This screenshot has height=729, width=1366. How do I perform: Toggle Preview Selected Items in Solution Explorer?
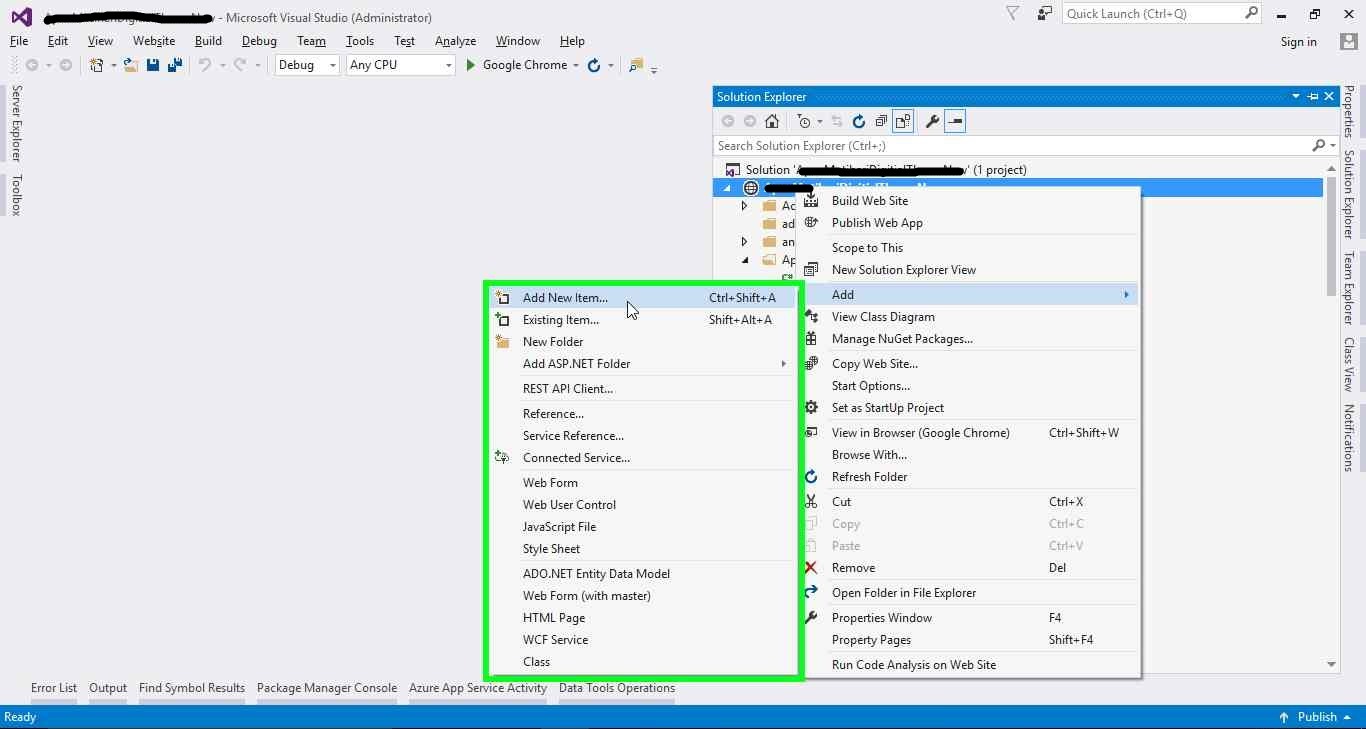(955, 121)
